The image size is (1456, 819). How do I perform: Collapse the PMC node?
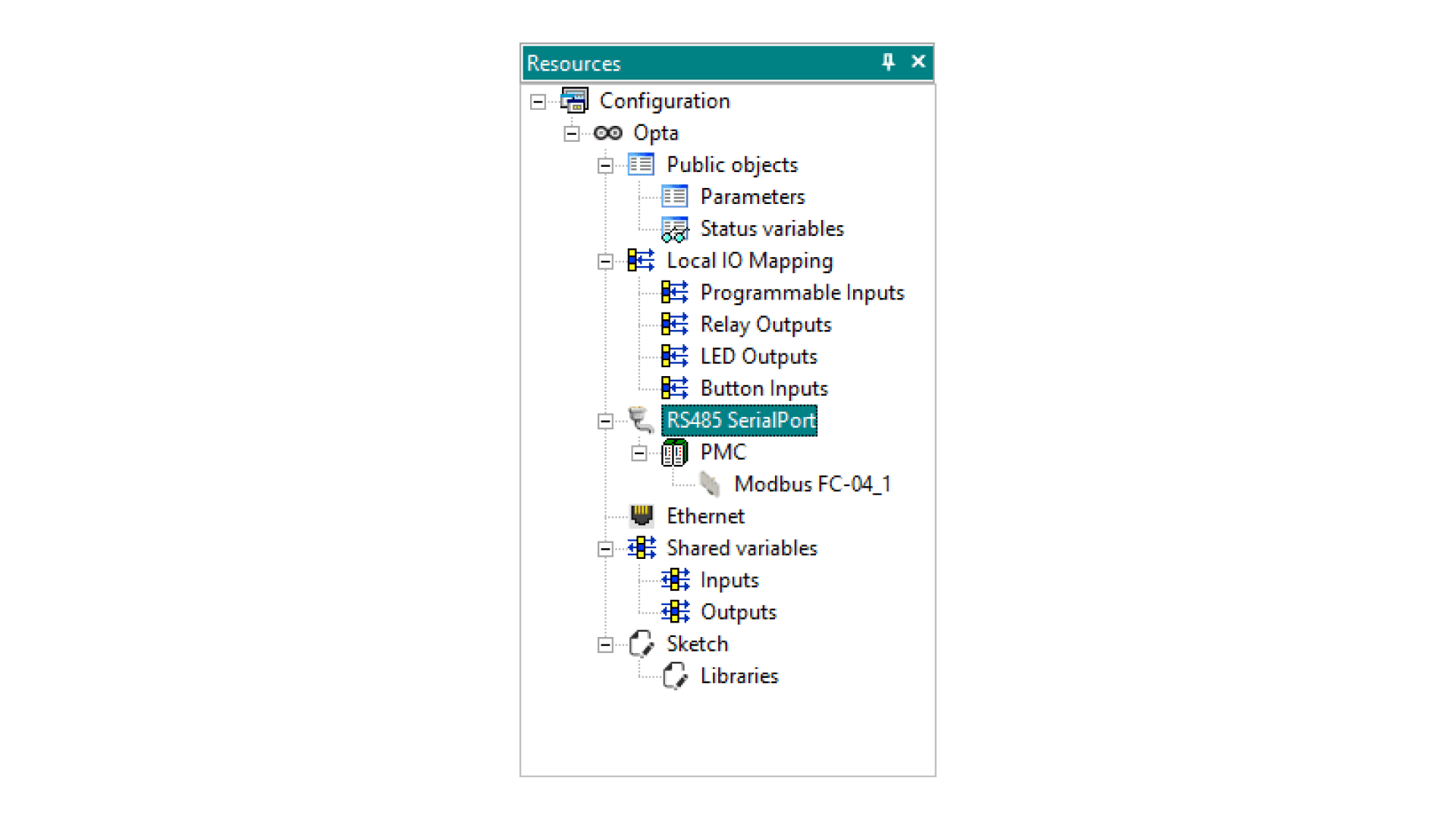(639, 453)
